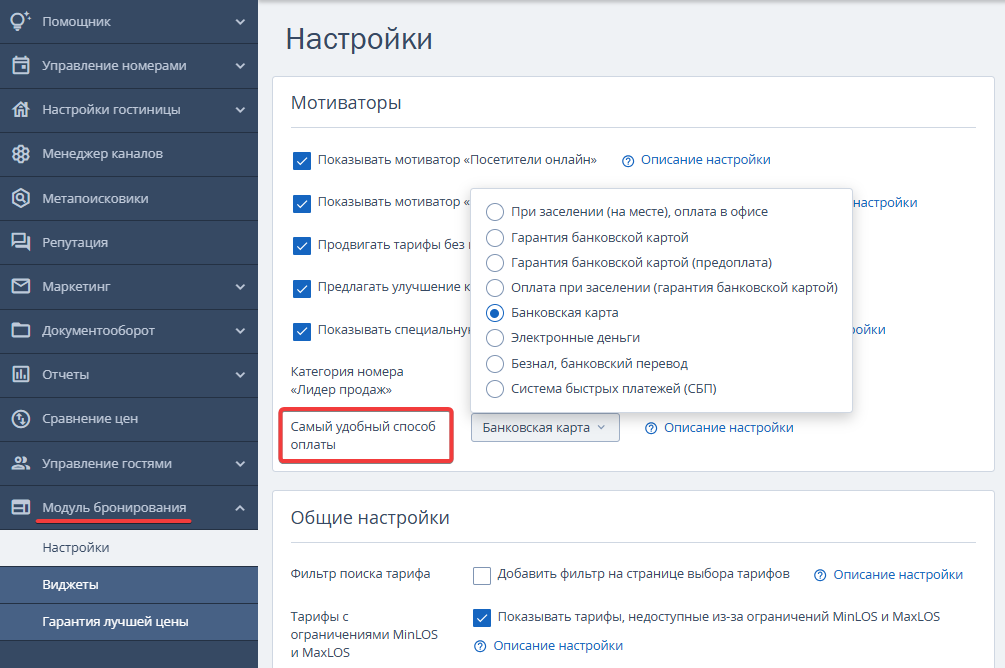The height and width of the screenshot is (668, 1005).
Task: Click the flower icon beside Менеджер каналов
Action: [x=21, y=154]
